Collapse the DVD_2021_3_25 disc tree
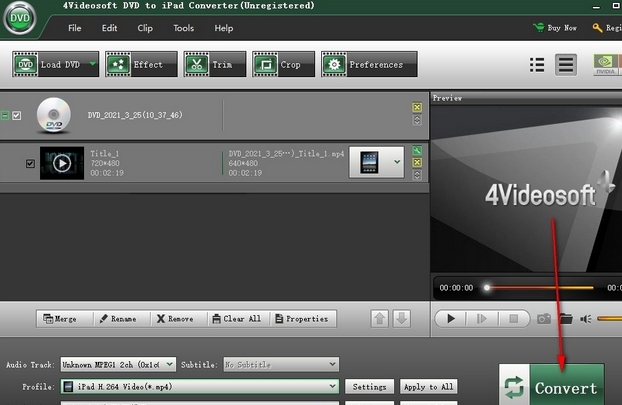Viewport: 622px width, 405px height. pyautogui.click(x=5, y=115)
